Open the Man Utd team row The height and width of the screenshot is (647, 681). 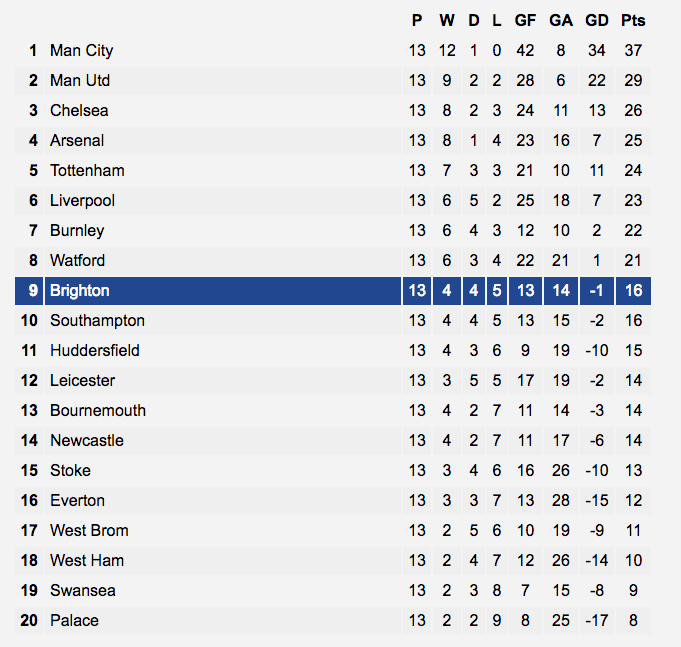point(333,80)
